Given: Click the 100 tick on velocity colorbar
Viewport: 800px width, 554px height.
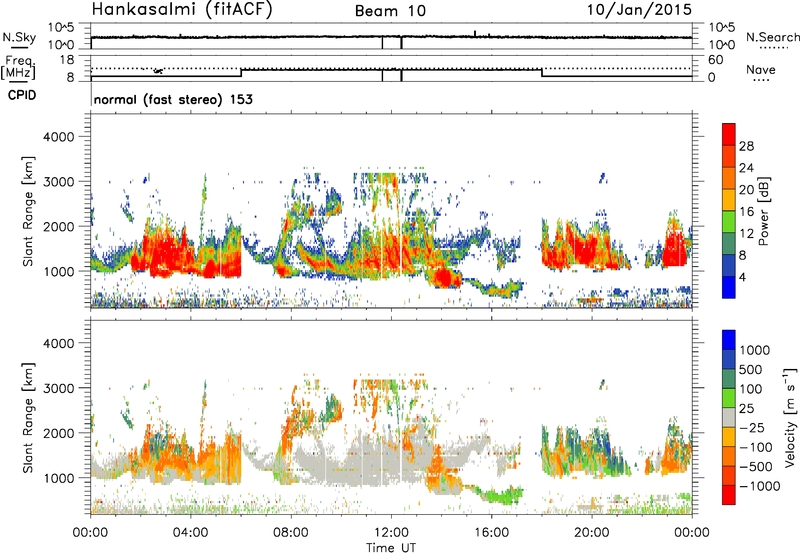Looking at the screenshot, I should click(x=751, y=389).
